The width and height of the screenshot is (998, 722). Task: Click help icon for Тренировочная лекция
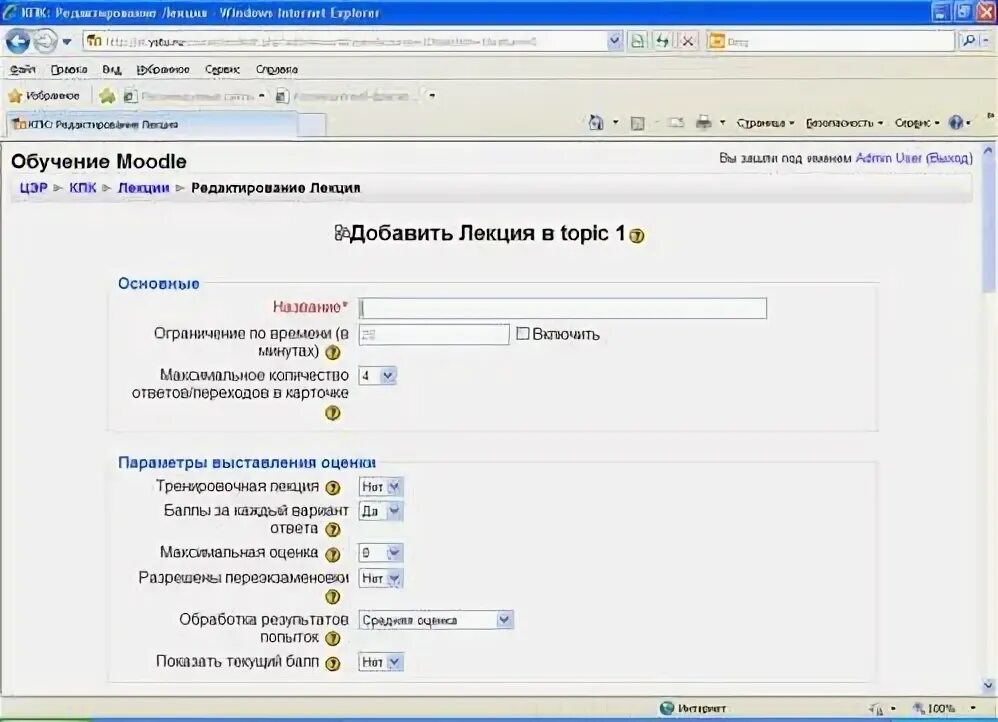point(332,488)
